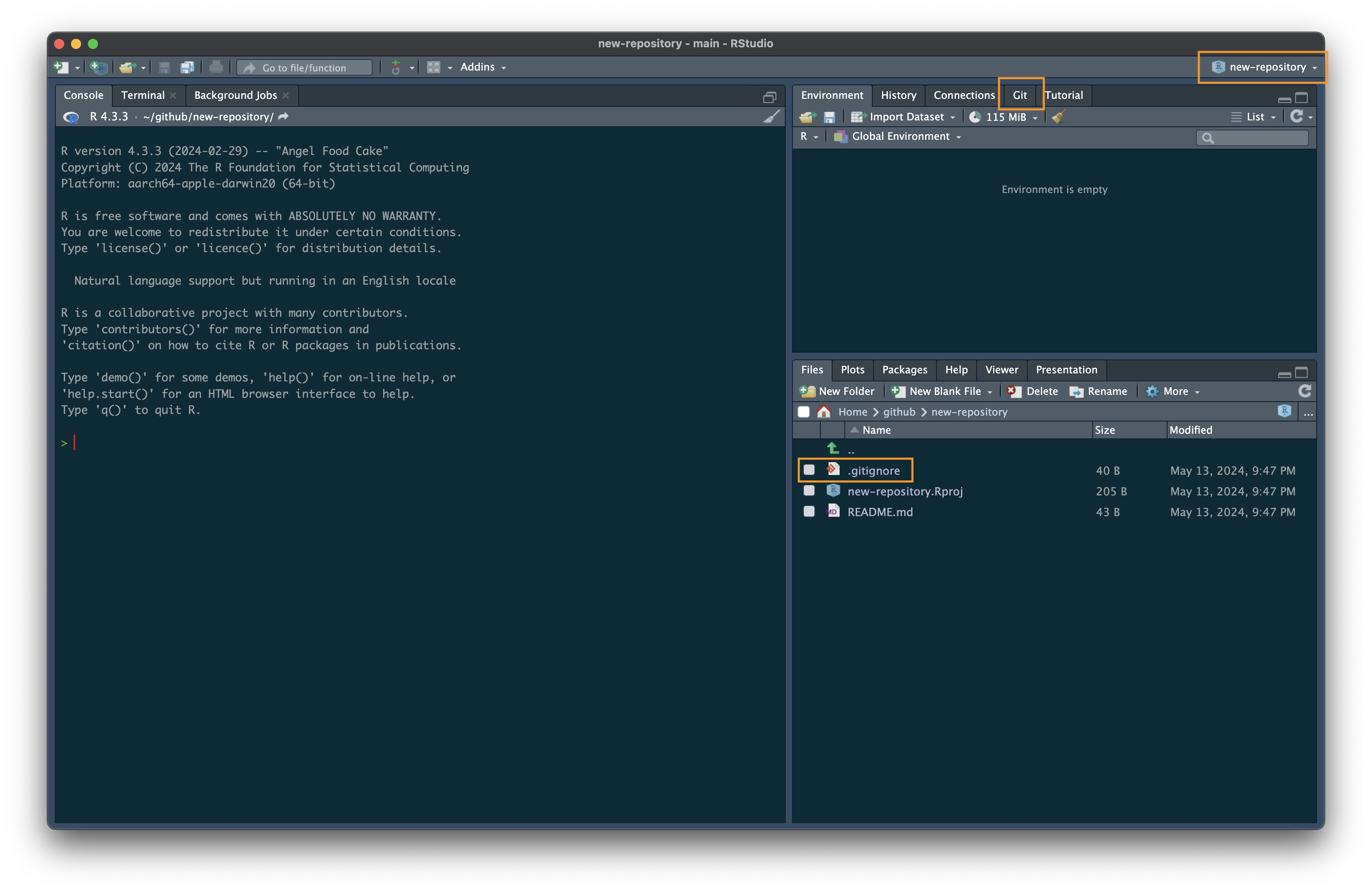
Task: Click the Save all documents icon
Action: pos(187,68)
